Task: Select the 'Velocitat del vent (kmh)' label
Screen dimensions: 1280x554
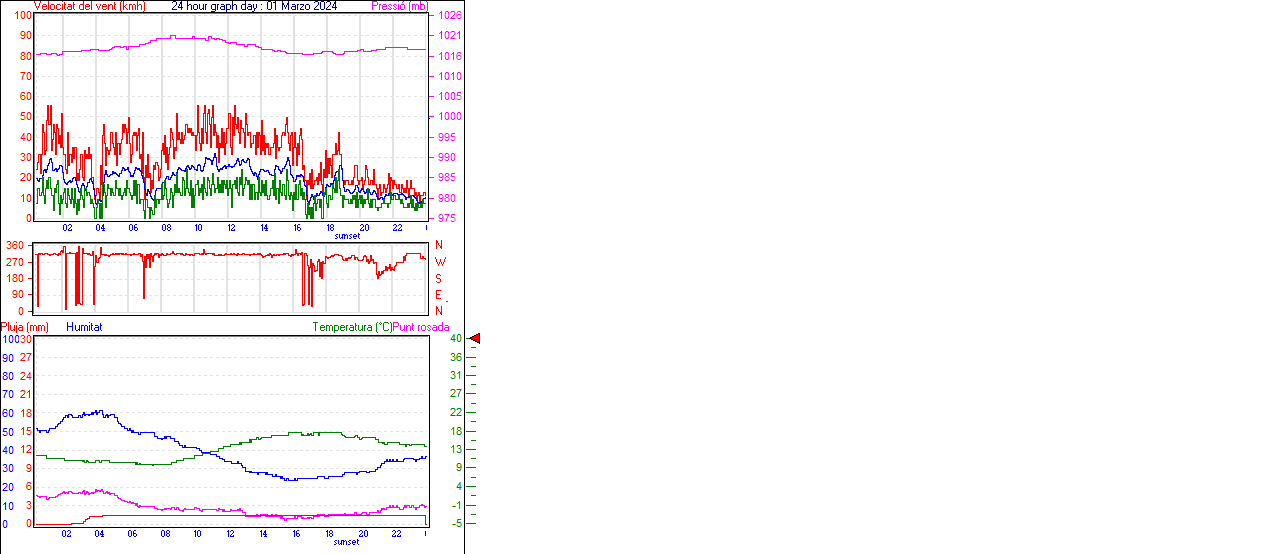Action: point(90,6)
